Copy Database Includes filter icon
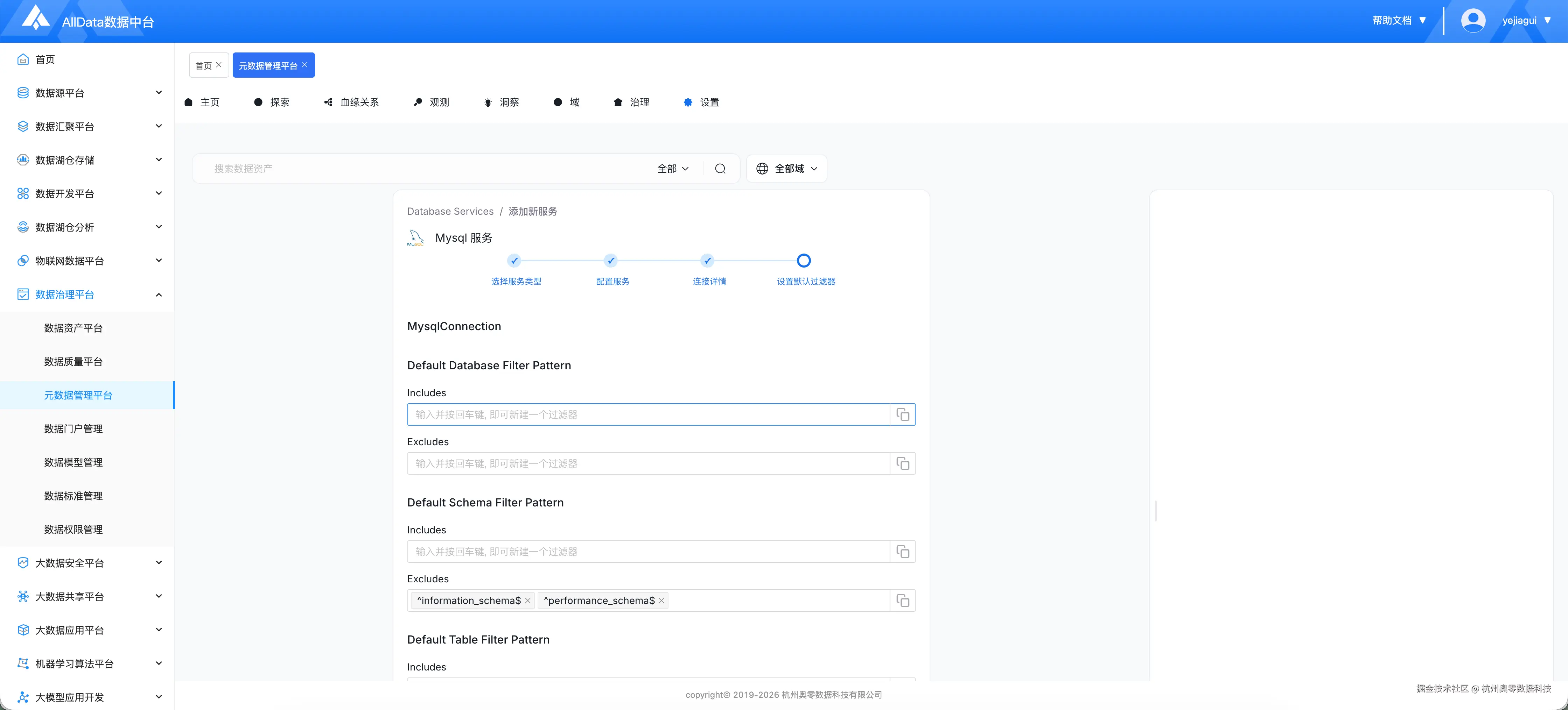This screenshot has width=1568, height=710. click(903, 414)
